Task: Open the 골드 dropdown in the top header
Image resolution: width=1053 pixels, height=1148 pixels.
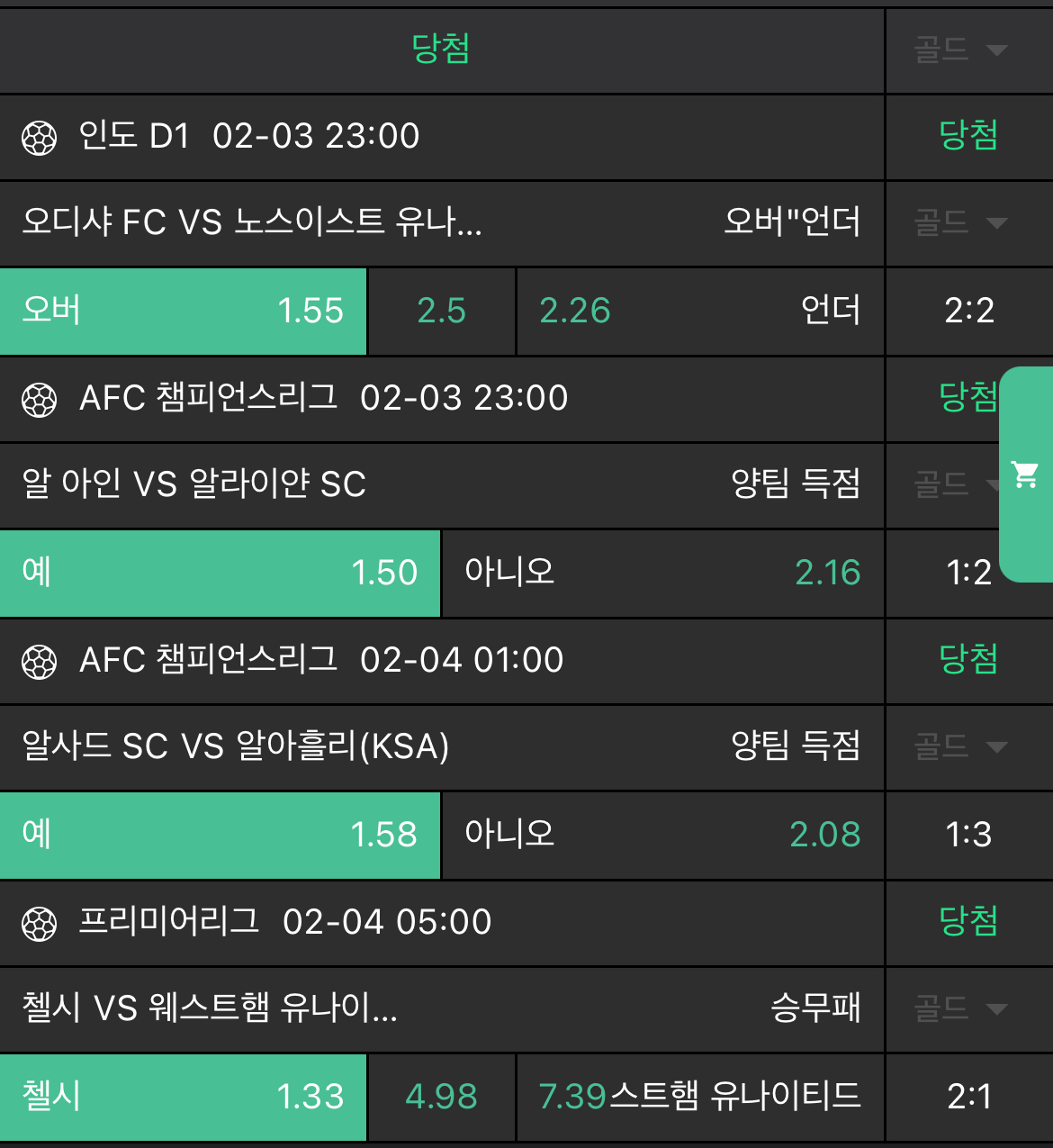Action: coord(960,50)
